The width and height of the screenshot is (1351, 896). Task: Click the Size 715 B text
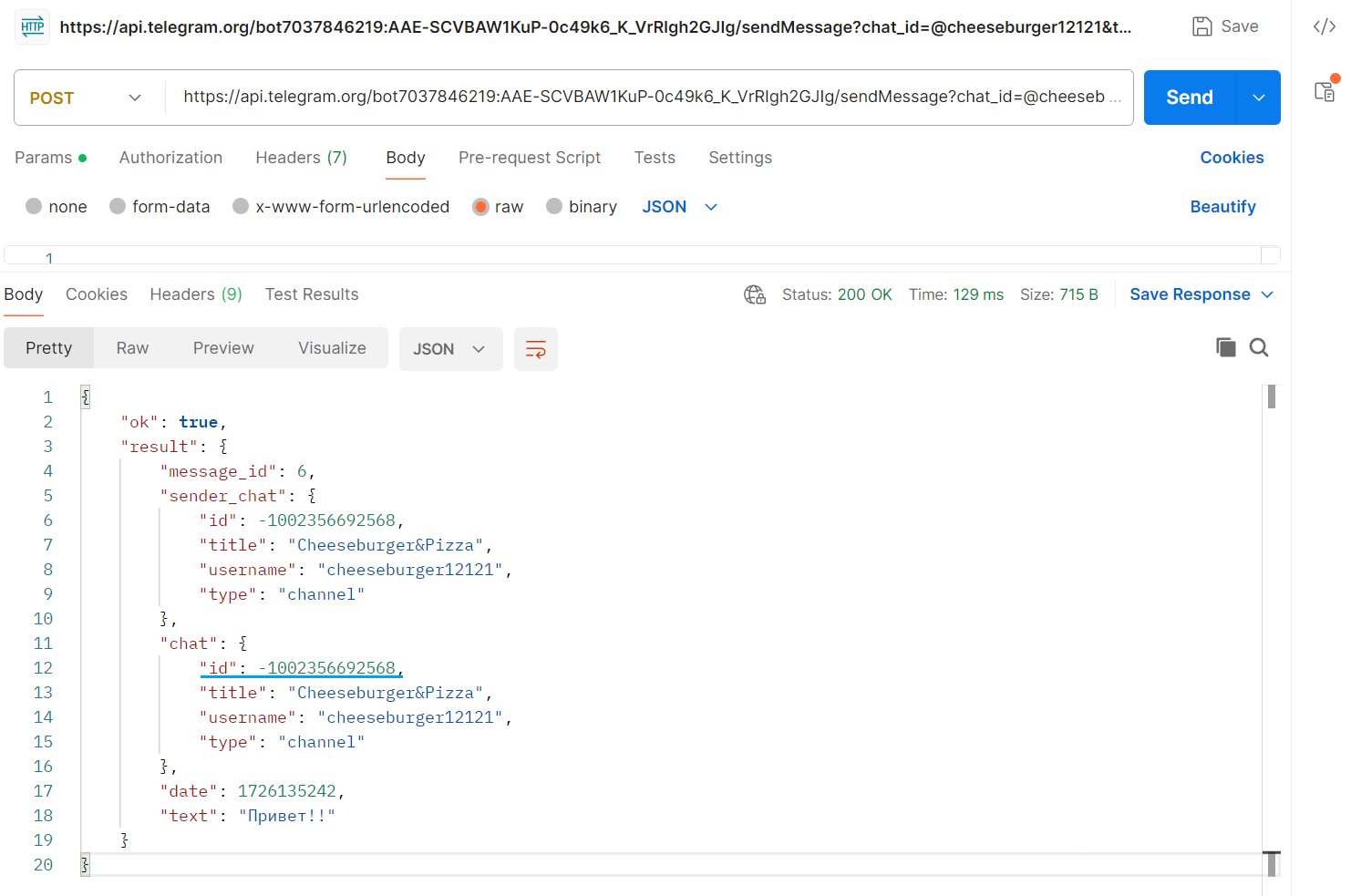pyautogui.click(x=1059, y=294)
